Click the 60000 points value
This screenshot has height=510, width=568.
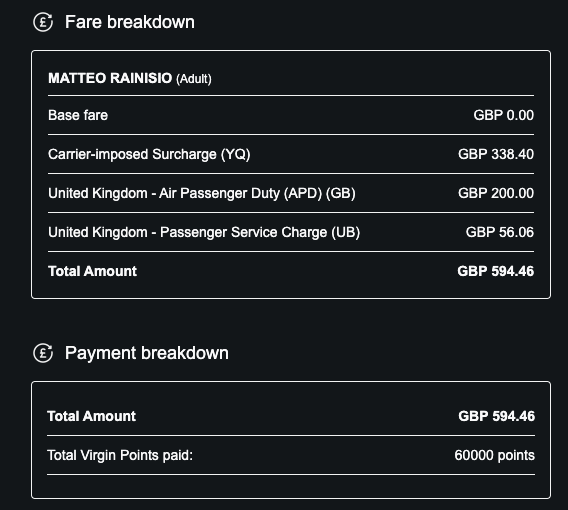[494, 455]
